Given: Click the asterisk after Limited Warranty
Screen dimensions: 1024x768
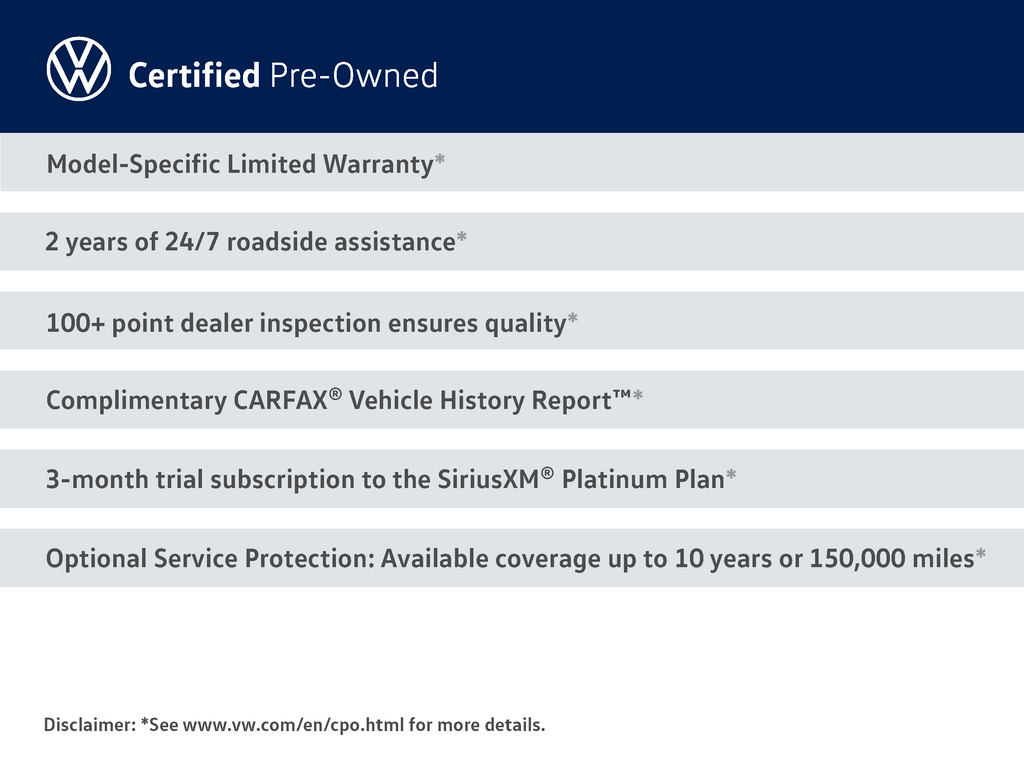Looking at the screenshot, I should click(440, 161).
